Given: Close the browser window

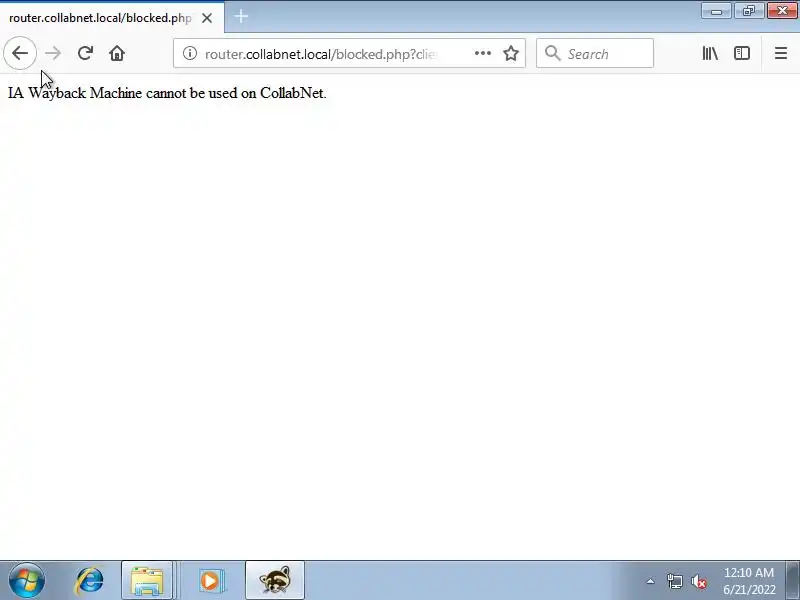Looking at the screenshot, I should 782,11.
